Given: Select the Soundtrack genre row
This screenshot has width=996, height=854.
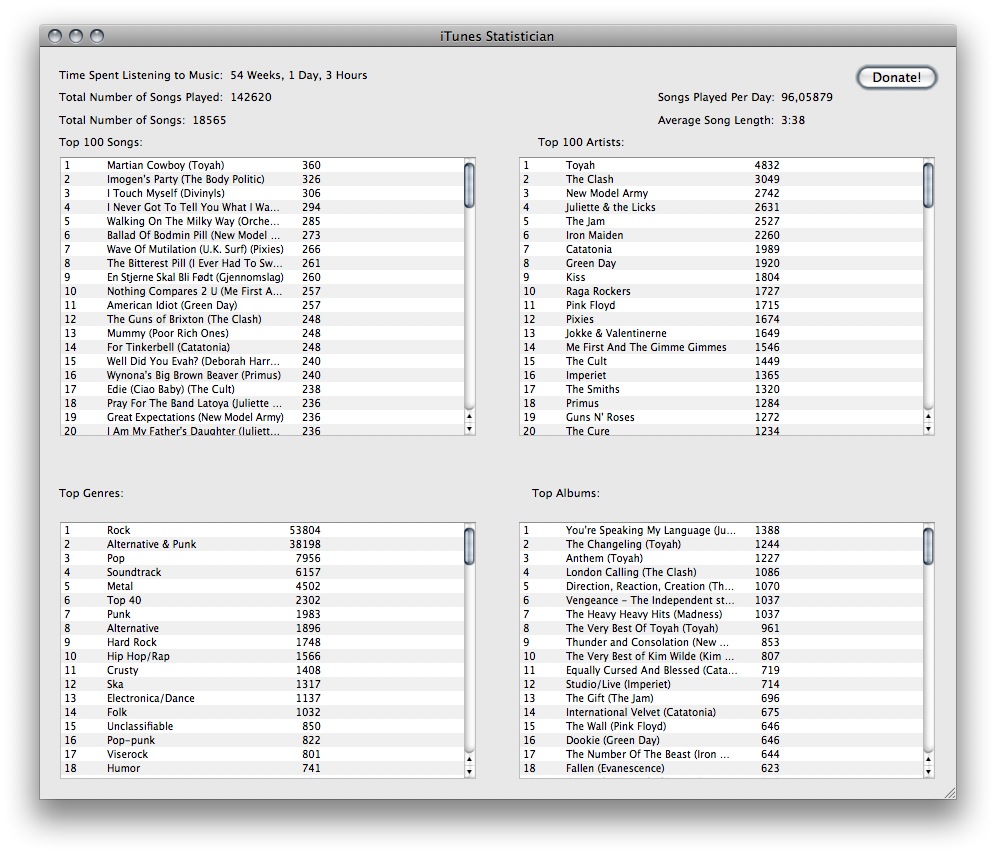Looking at the screenshot, I should pyautogui.click(x=262, y=572).
